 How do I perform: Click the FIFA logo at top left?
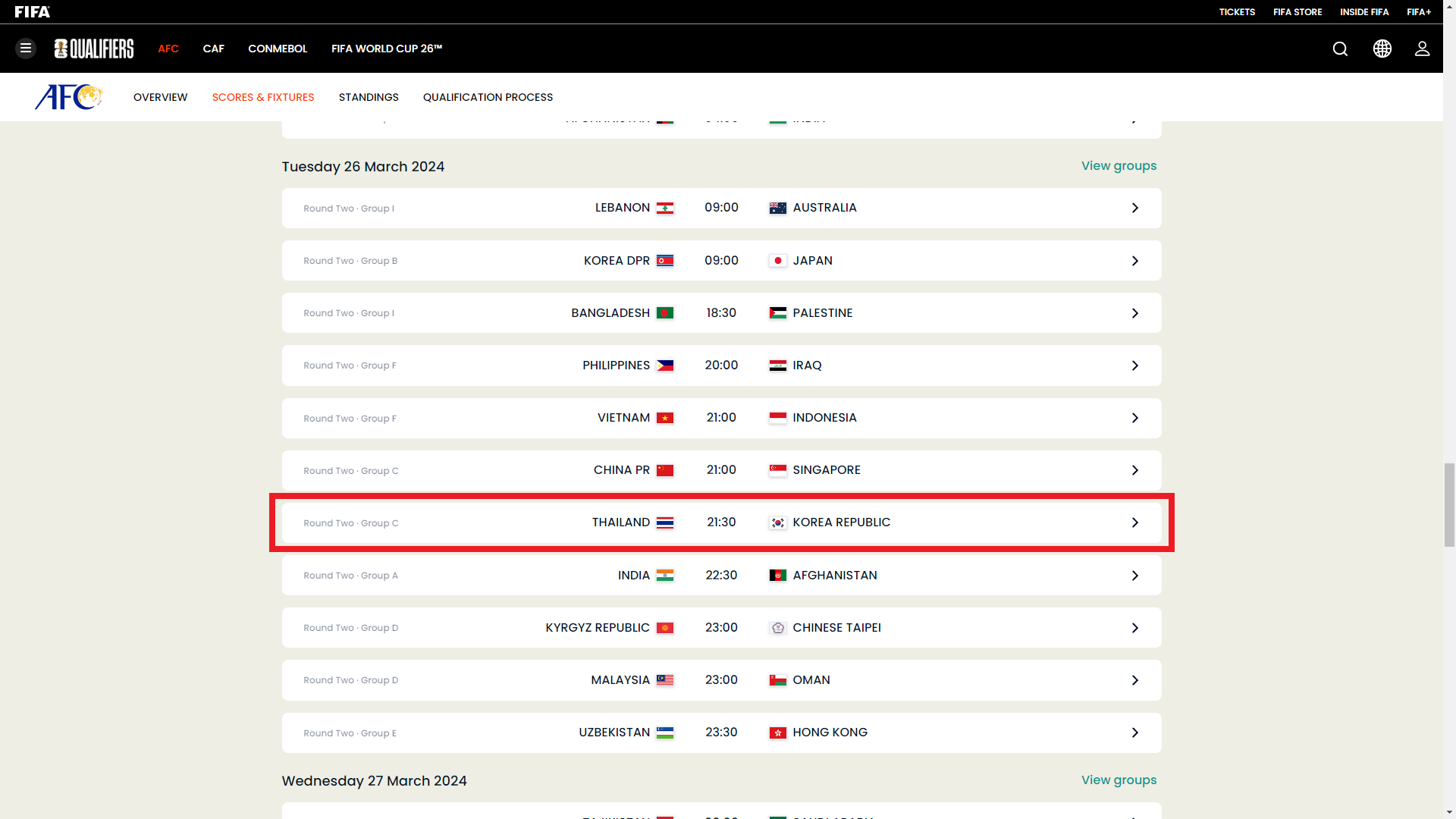click(x=33, y=11)
